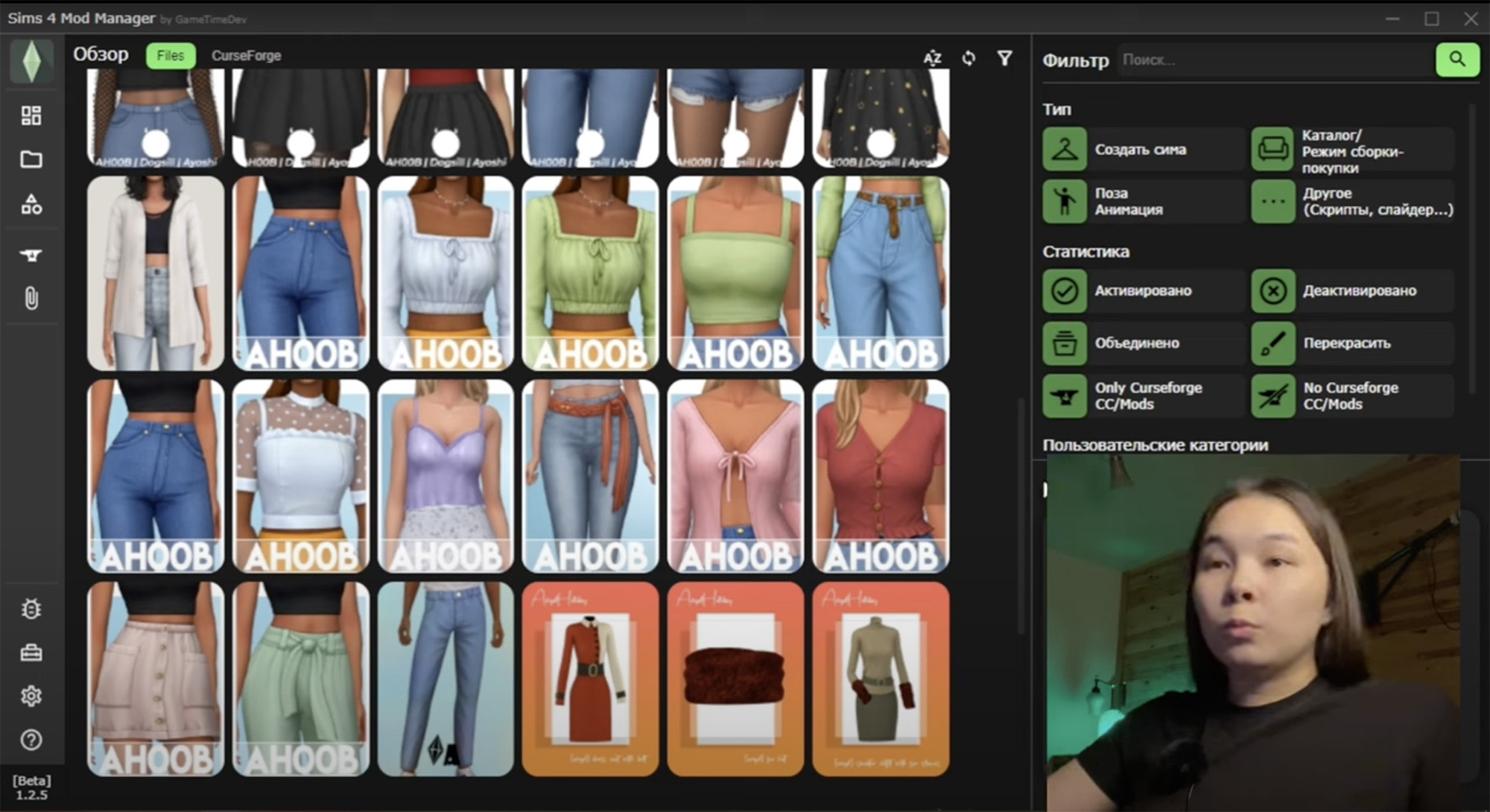Switch to the CurseForge tab
Viewport: 1490px width, 812px height.
tap(246, 56)
